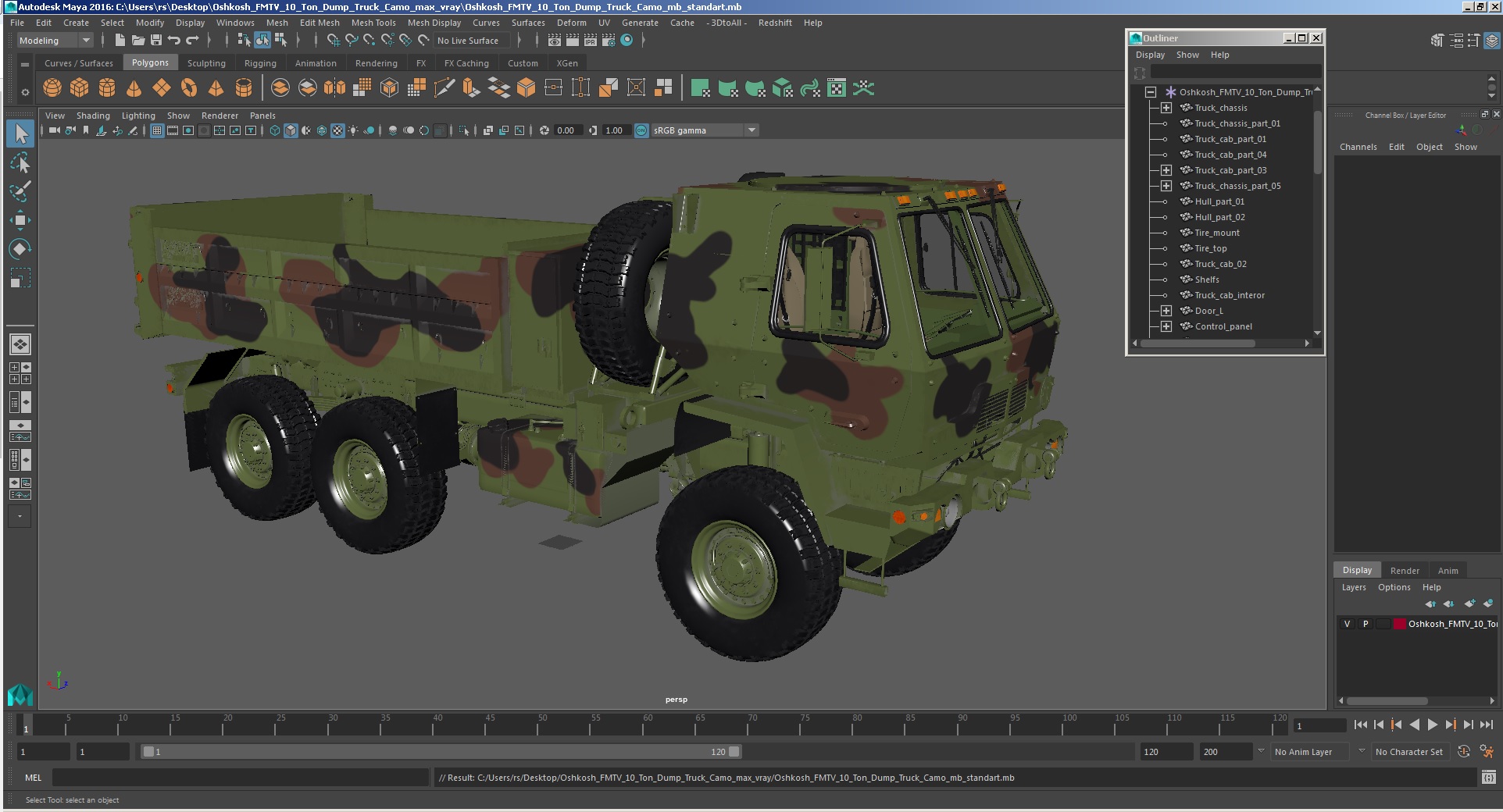This screenshot has width=1503, height=812.
Task: Create a polygon torus from the shelf
Action: (189, 88)
